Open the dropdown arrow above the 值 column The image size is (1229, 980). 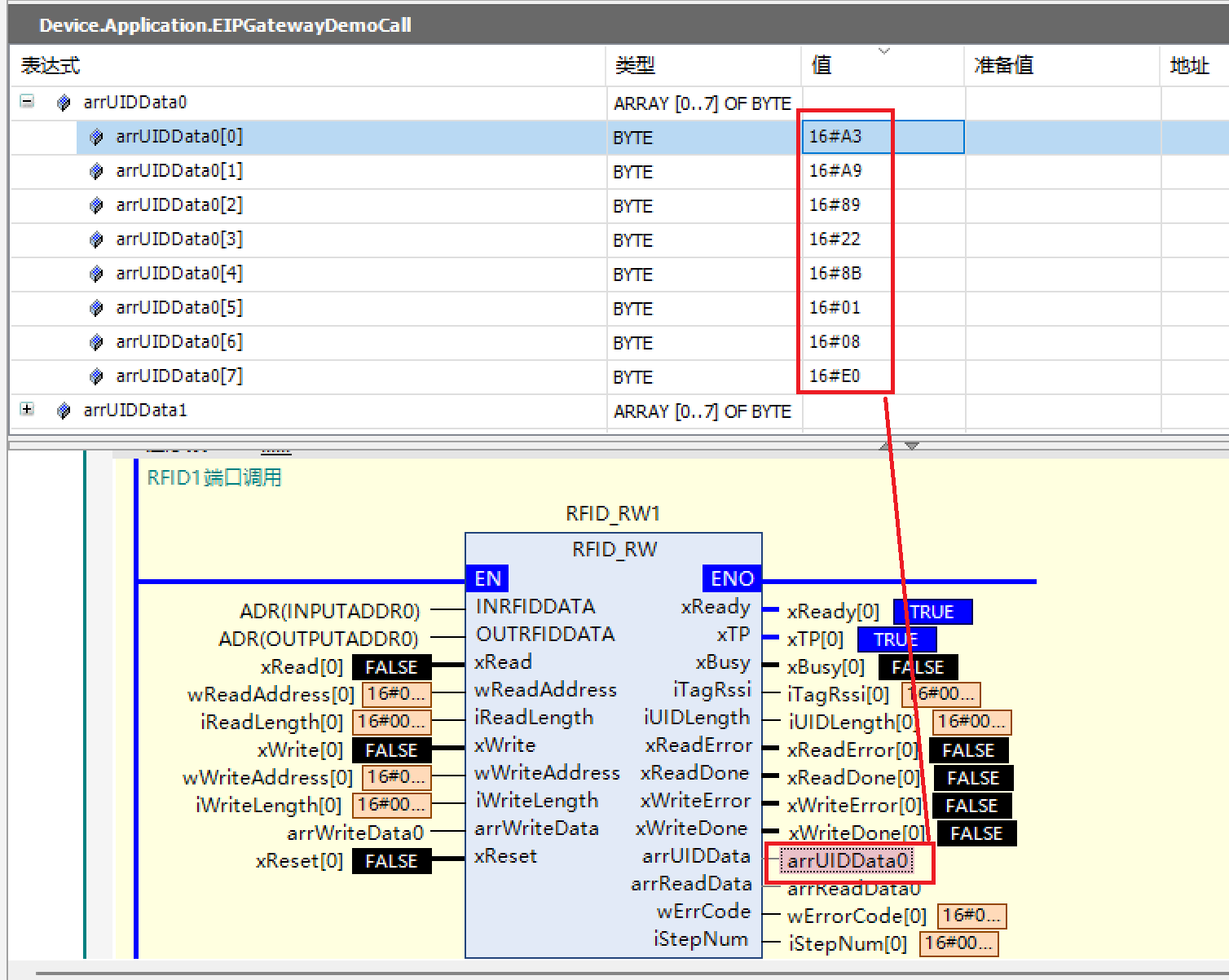(884, 51)
